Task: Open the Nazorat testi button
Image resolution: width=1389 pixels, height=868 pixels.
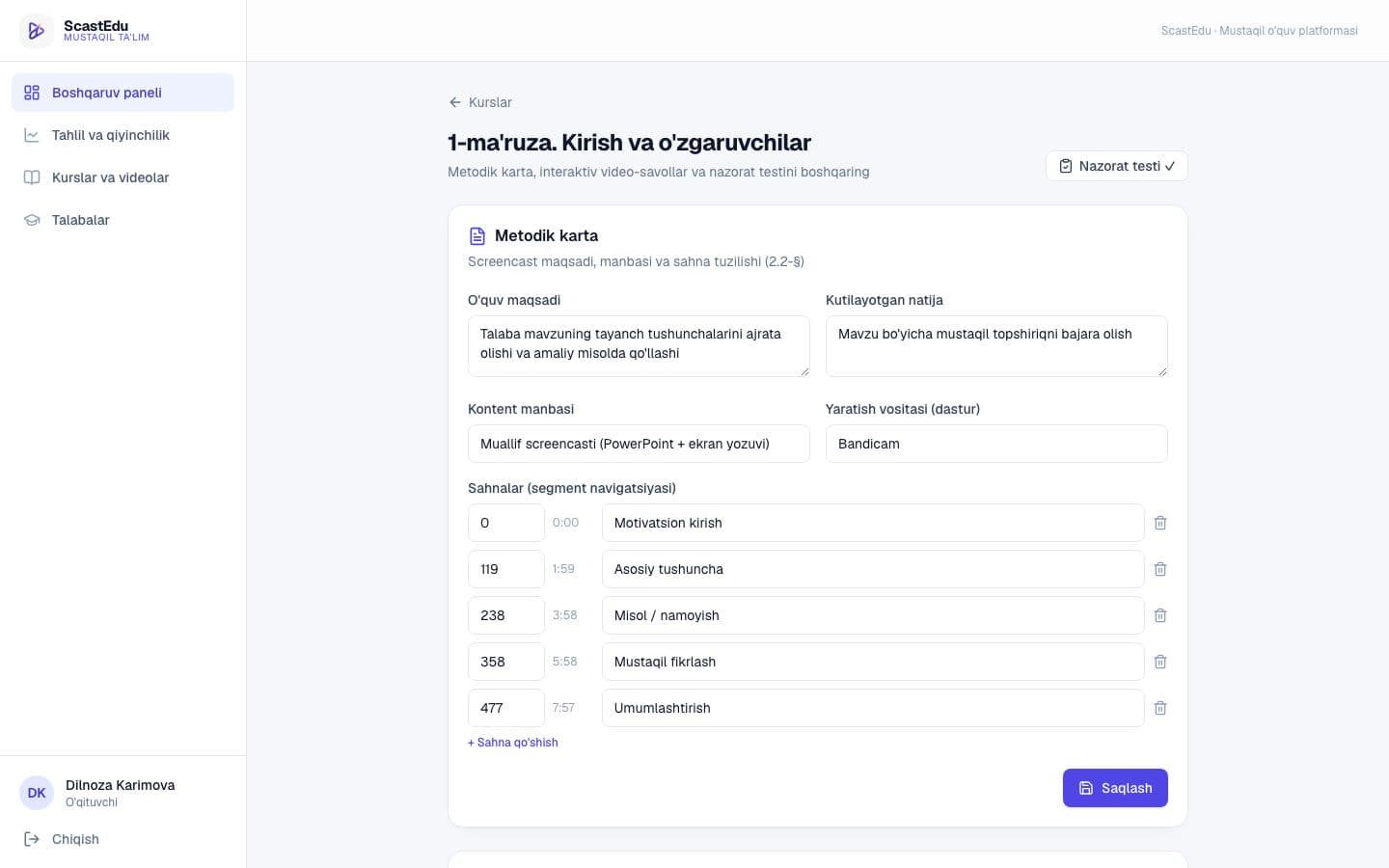Action: tap(1117, 166)
